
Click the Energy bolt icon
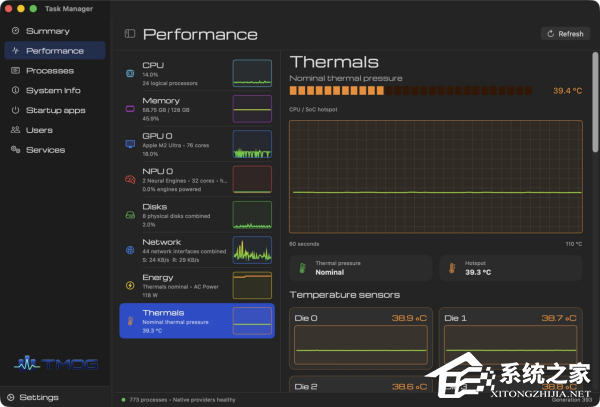(130, 285)
